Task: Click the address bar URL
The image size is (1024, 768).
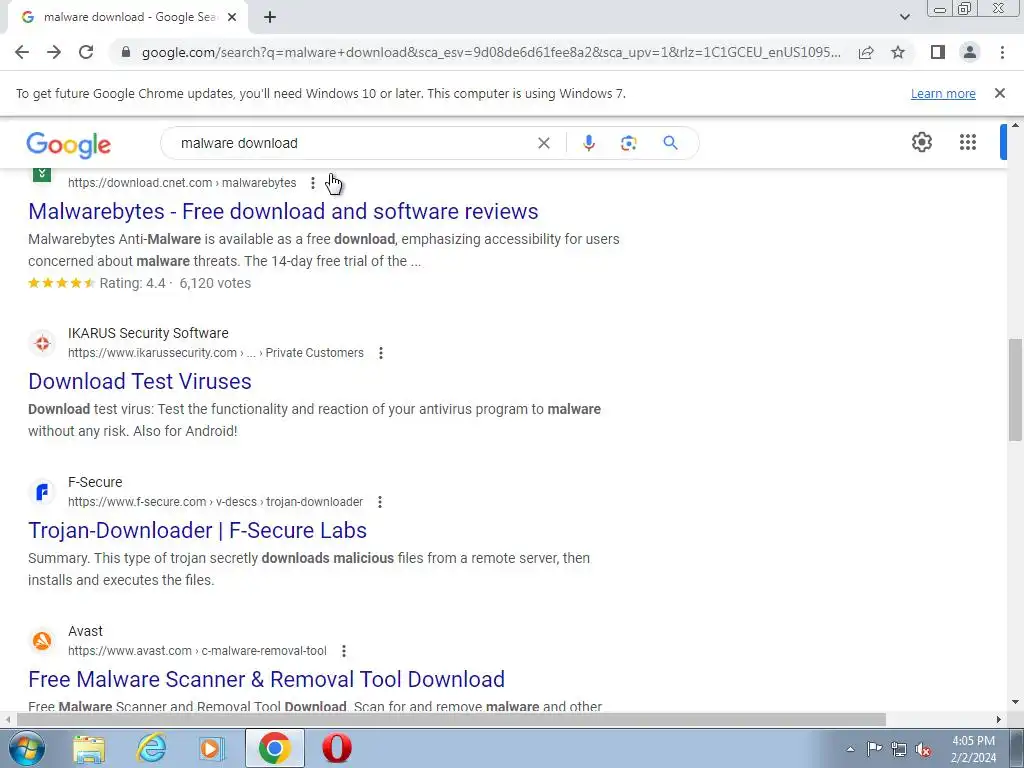Action: tap(491, 52)
